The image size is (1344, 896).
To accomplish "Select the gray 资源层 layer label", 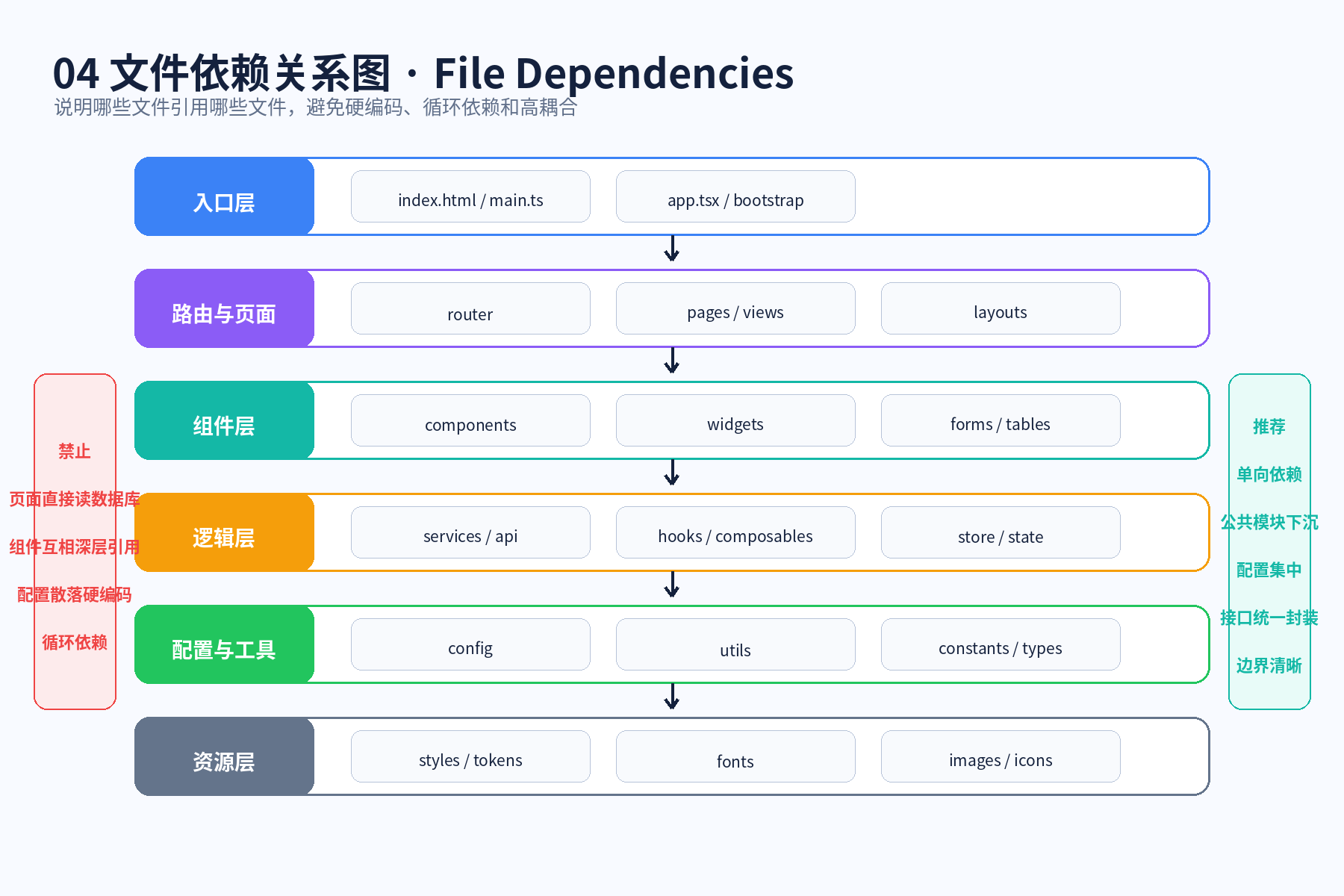I will [224, 756].
